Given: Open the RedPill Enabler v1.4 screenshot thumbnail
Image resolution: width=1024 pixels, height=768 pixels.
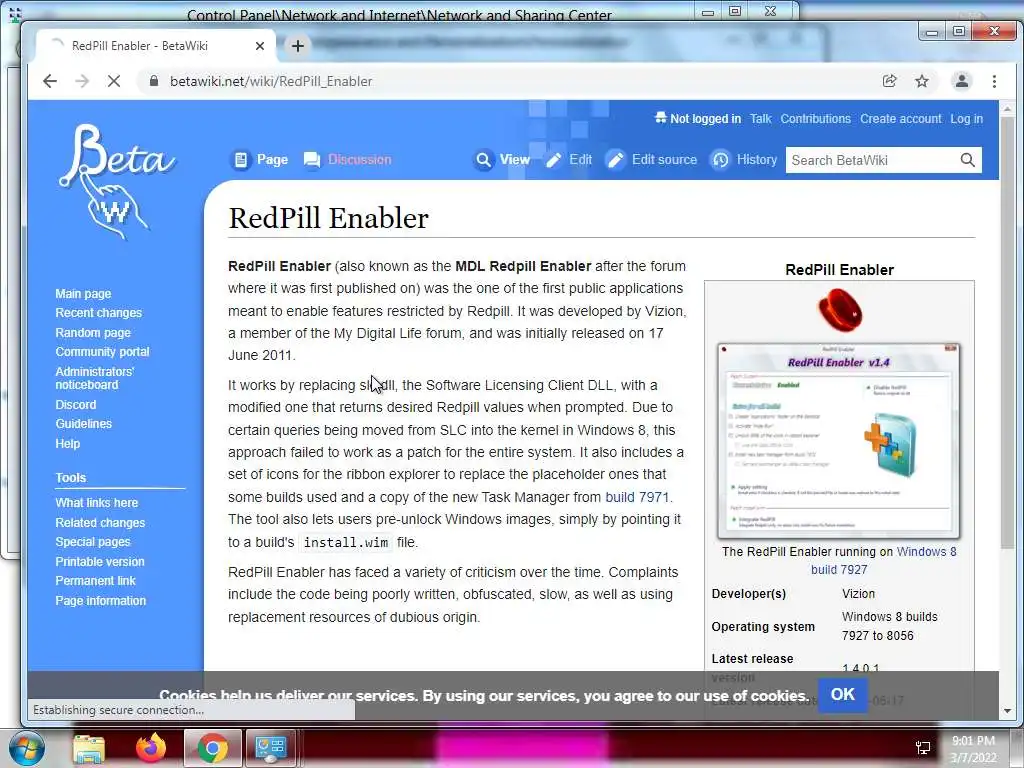Looking at the screenshot, I should coord(839,441).
